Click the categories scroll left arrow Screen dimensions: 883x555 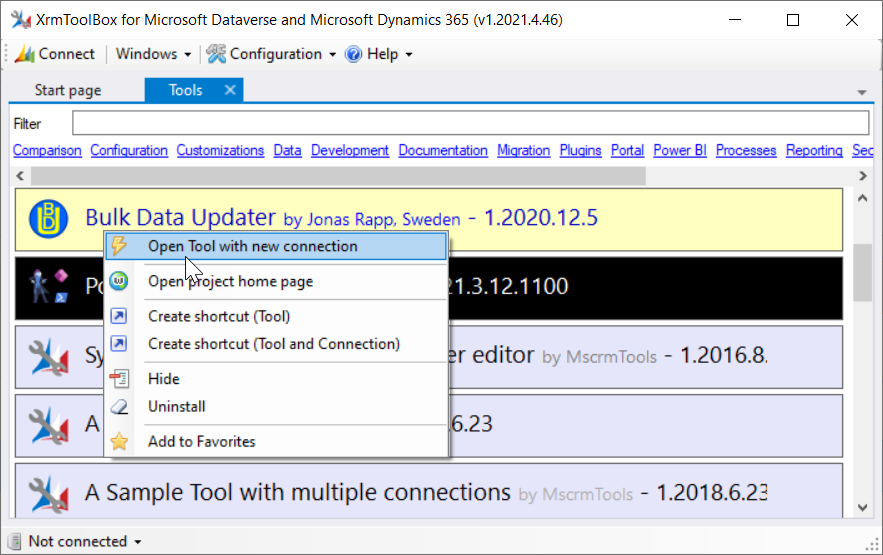[20, 176]
